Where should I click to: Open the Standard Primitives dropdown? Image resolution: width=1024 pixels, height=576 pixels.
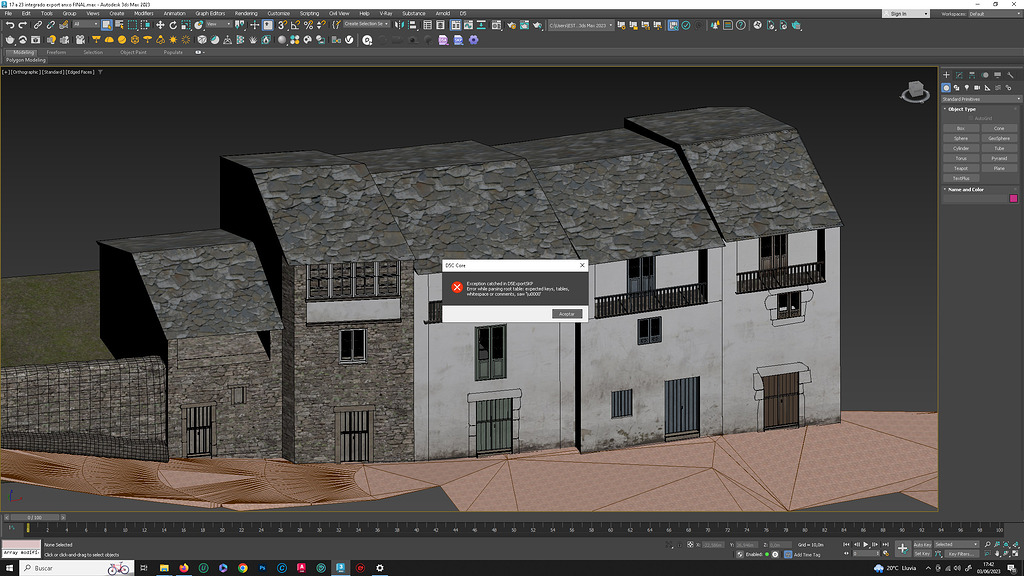pyautogui.click(x=982, y=98)
